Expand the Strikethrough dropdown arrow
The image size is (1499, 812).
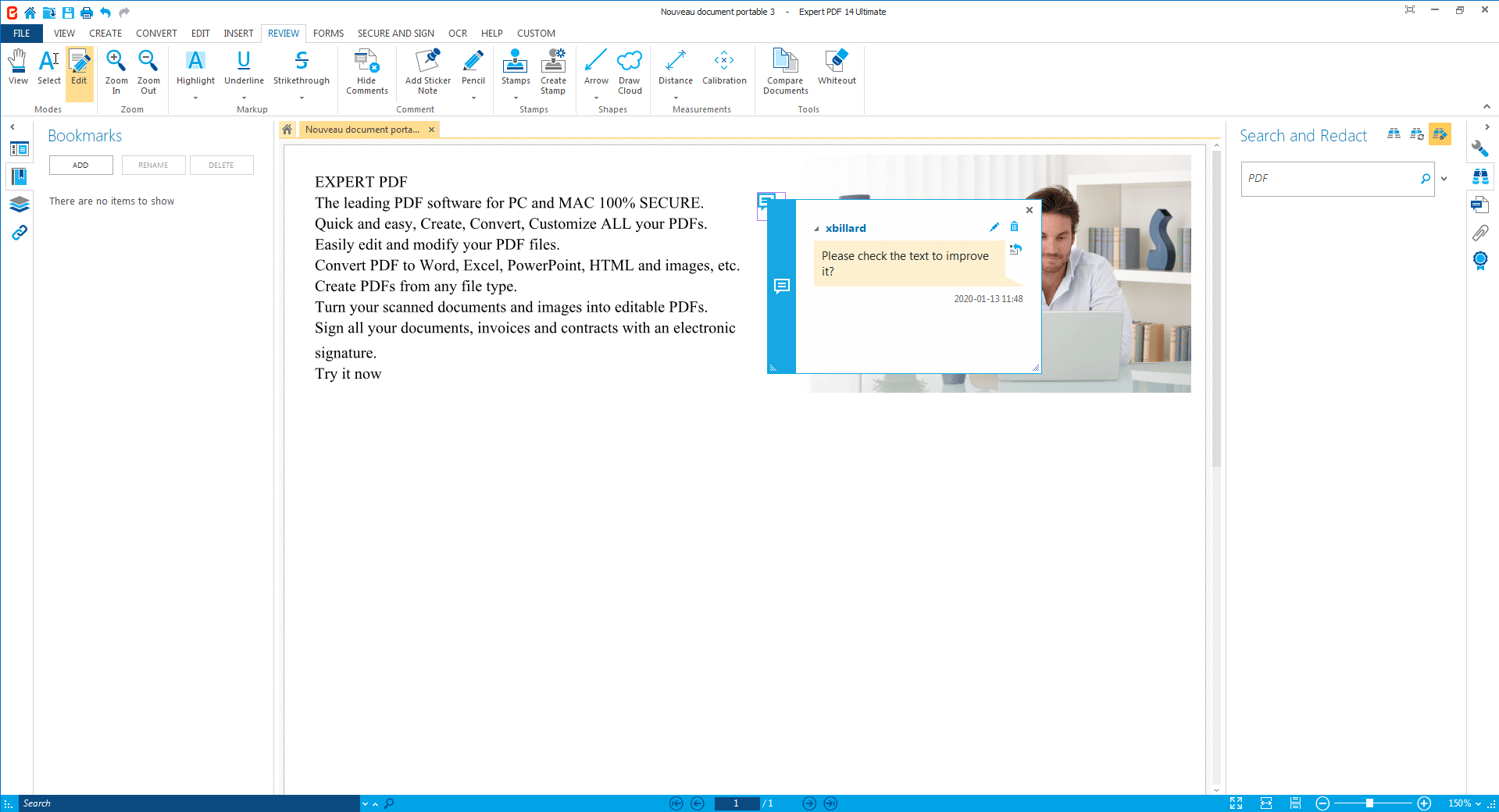[x=302, y=98]
